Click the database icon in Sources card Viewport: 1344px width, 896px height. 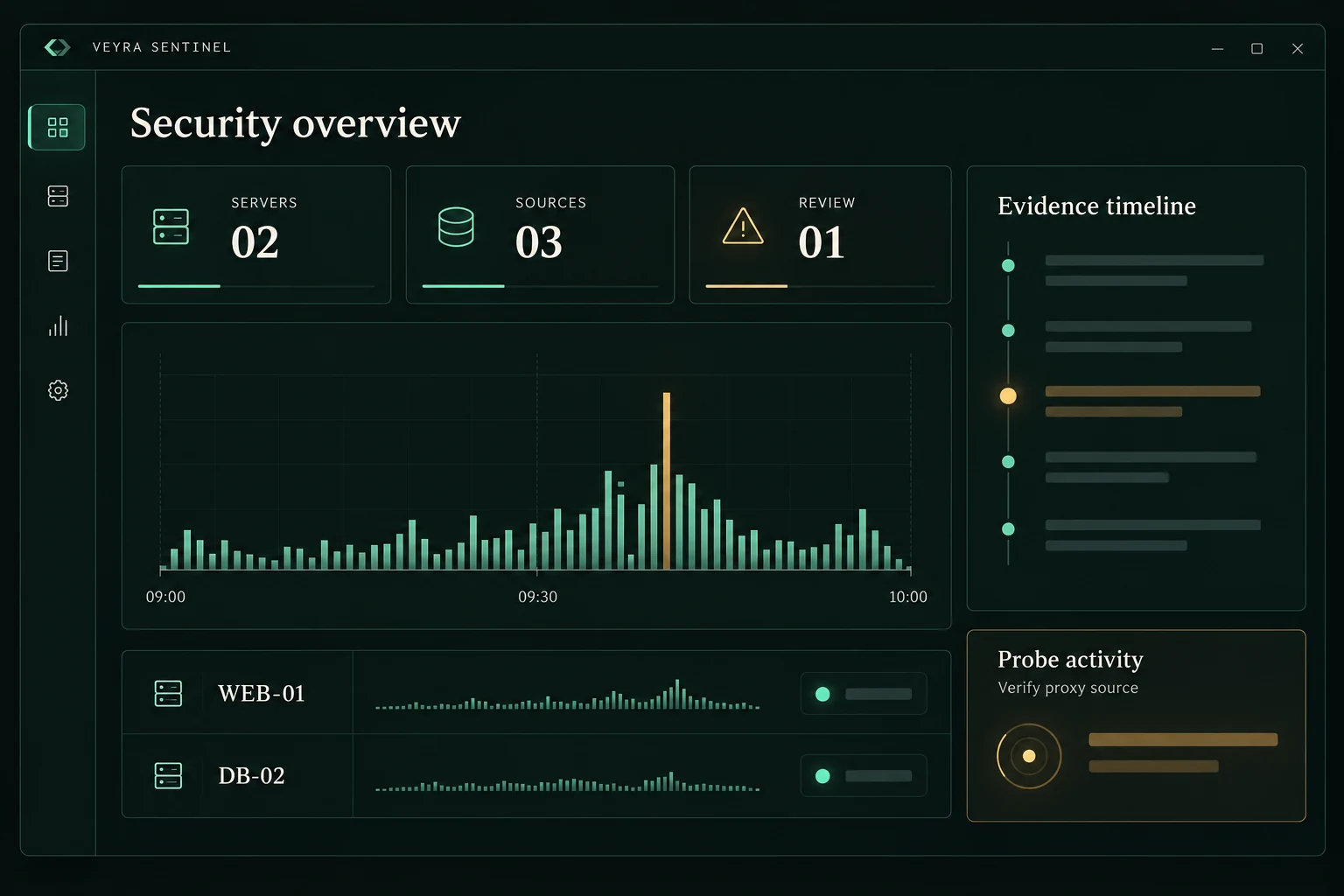click(x=456, y=227)
